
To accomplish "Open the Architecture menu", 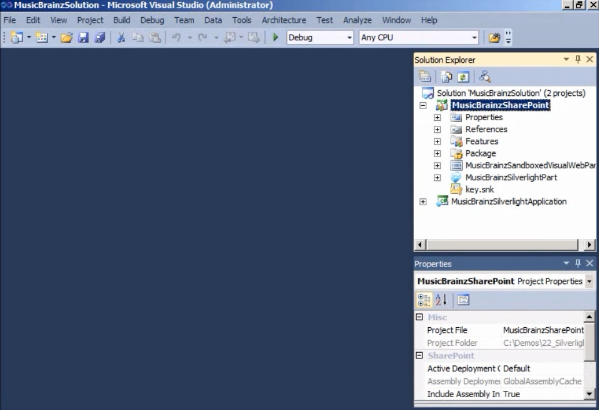I will coord(284,20).
